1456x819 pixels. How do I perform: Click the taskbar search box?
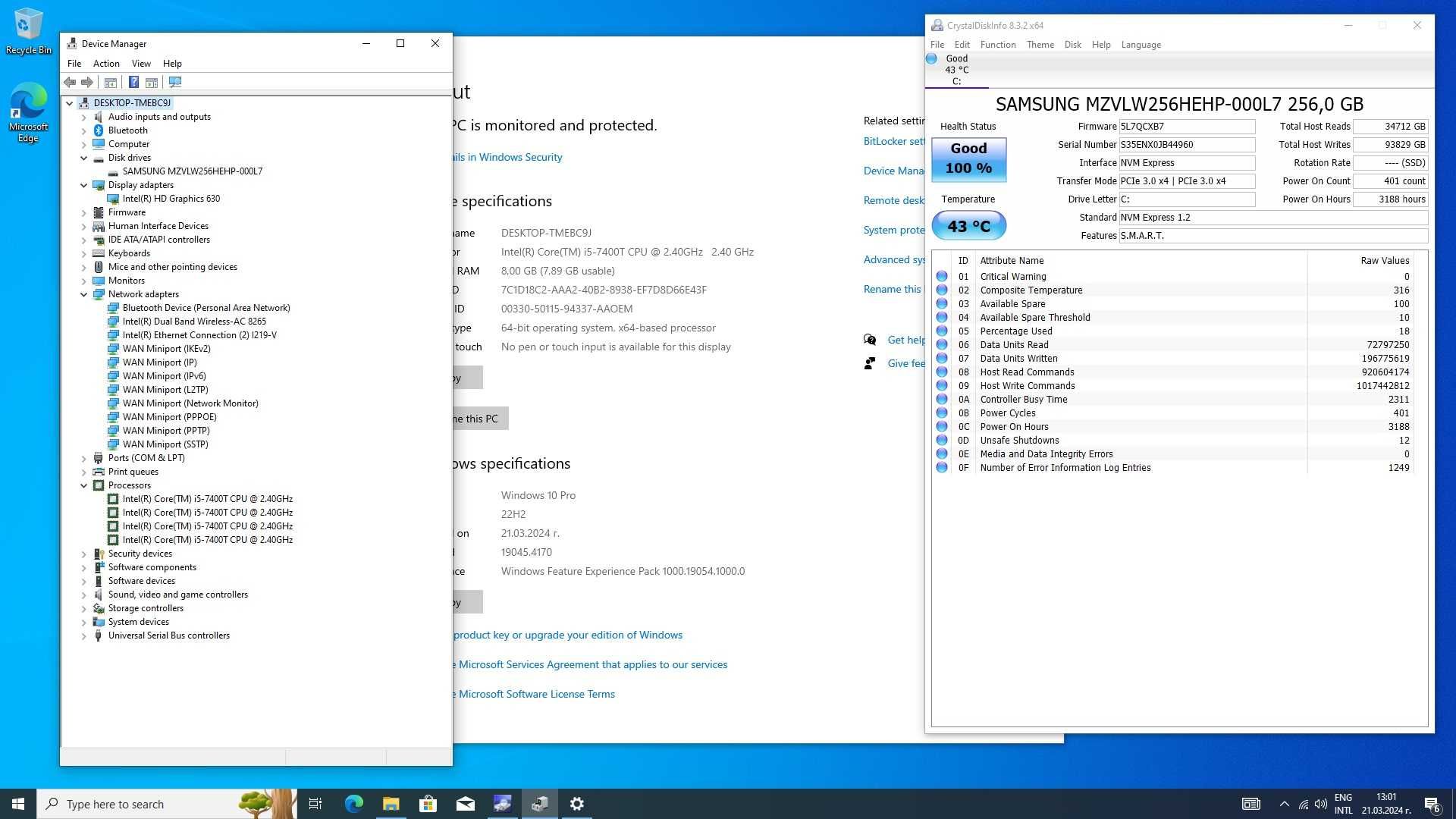(x=167, y=804)
